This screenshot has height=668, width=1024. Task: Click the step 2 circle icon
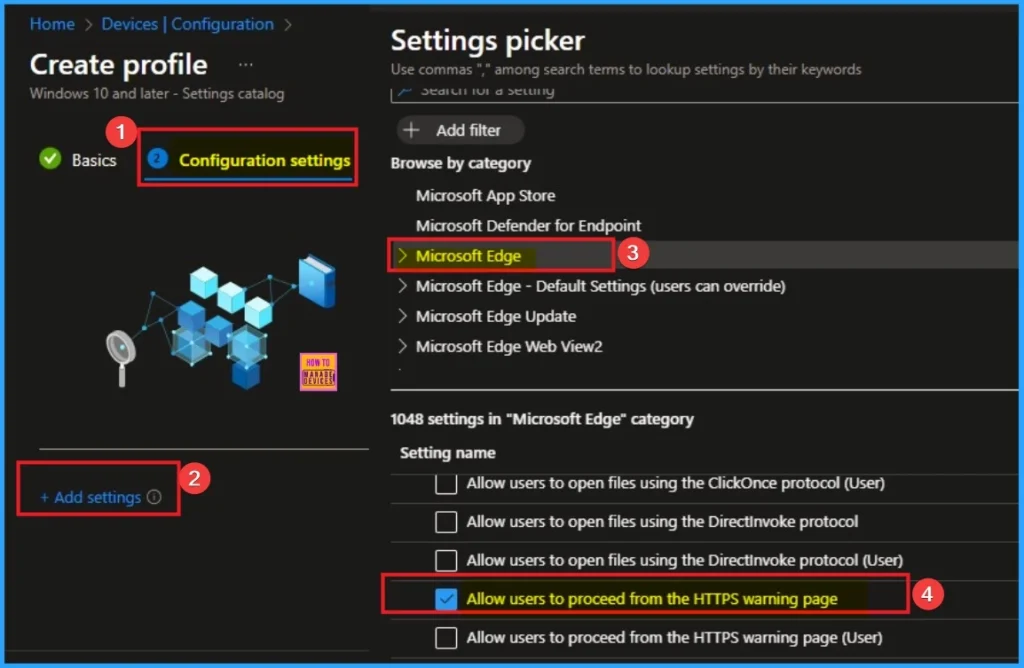click(x=157, y=159)
